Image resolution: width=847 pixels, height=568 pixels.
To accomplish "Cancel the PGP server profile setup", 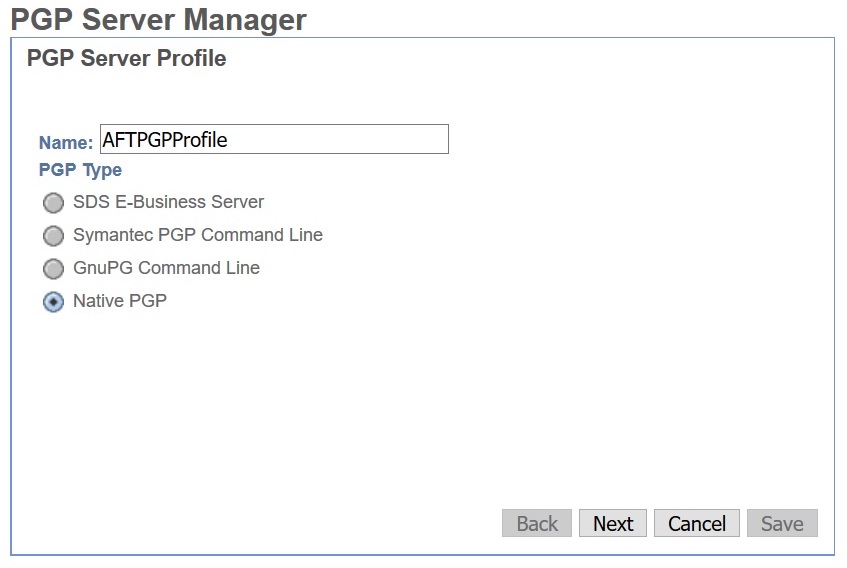I will pos(697,523).
